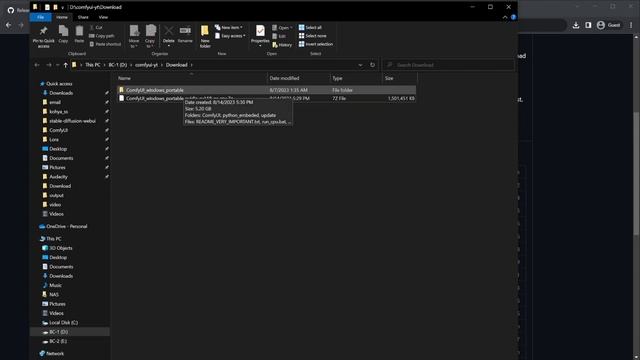Click the Search Download input field

pyautogui.click(x=448, y=65)
